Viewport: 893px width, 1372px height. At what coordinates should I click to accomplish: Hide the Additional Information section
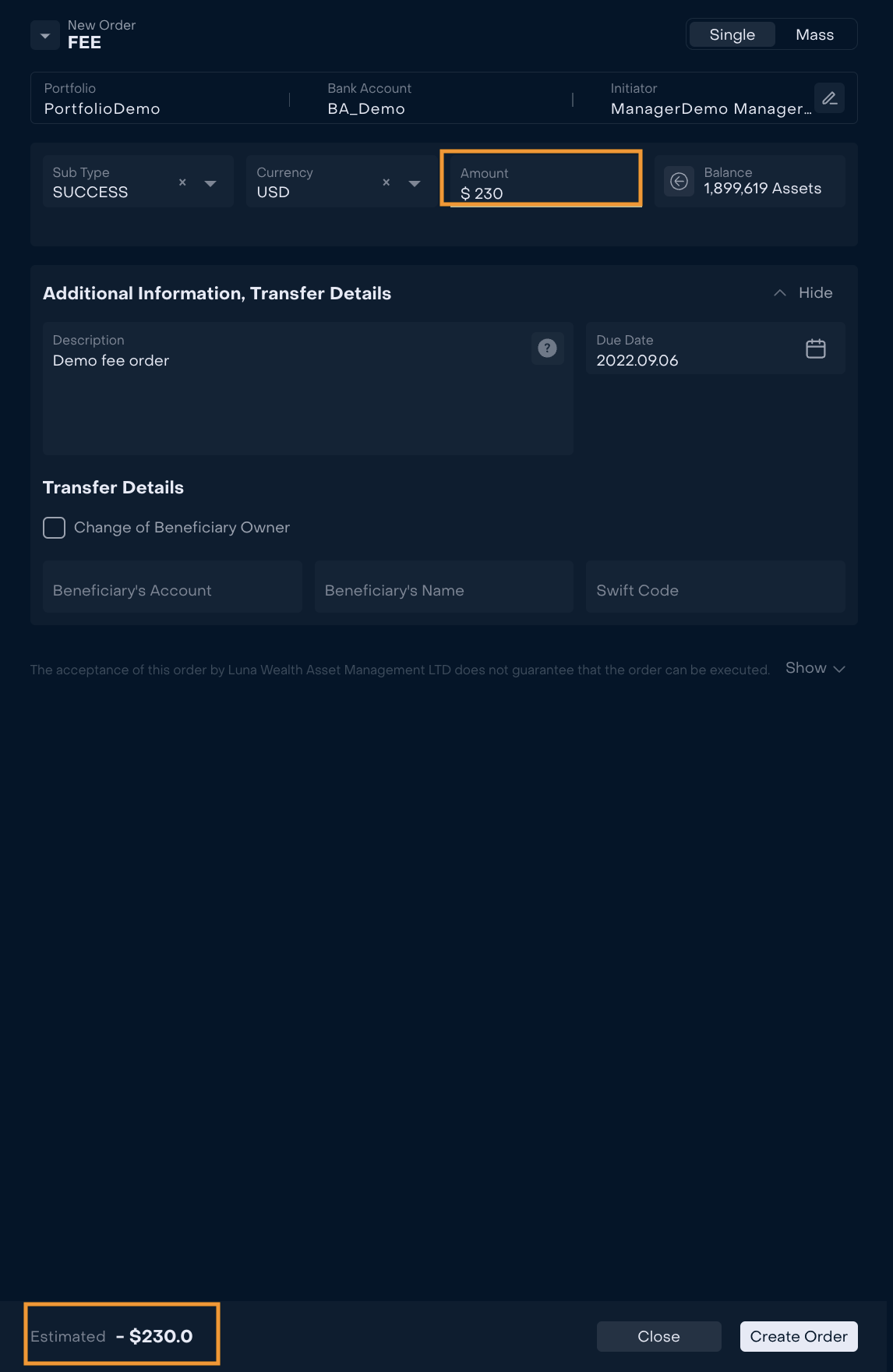(x=803, y=293)
